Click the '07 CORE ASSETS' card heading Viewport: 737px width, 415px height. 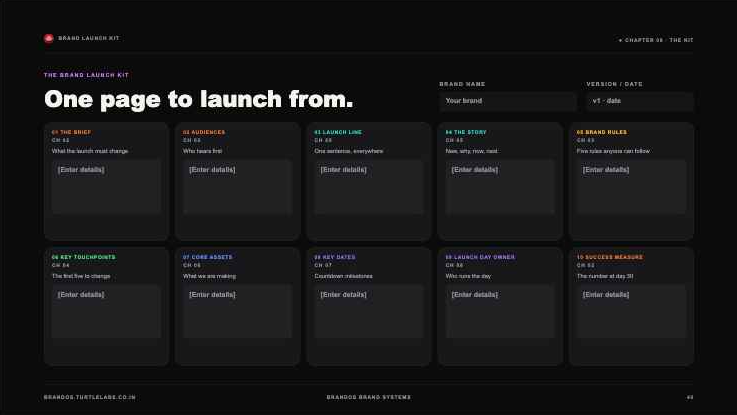click(x=208, y=258)
